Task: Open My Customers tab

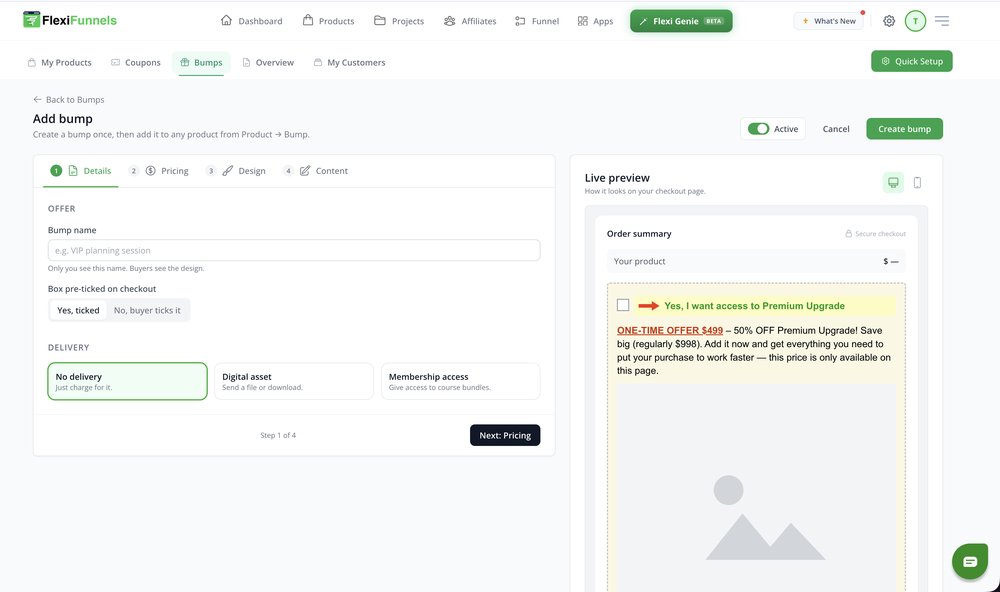Action: [x=349, y=63]
